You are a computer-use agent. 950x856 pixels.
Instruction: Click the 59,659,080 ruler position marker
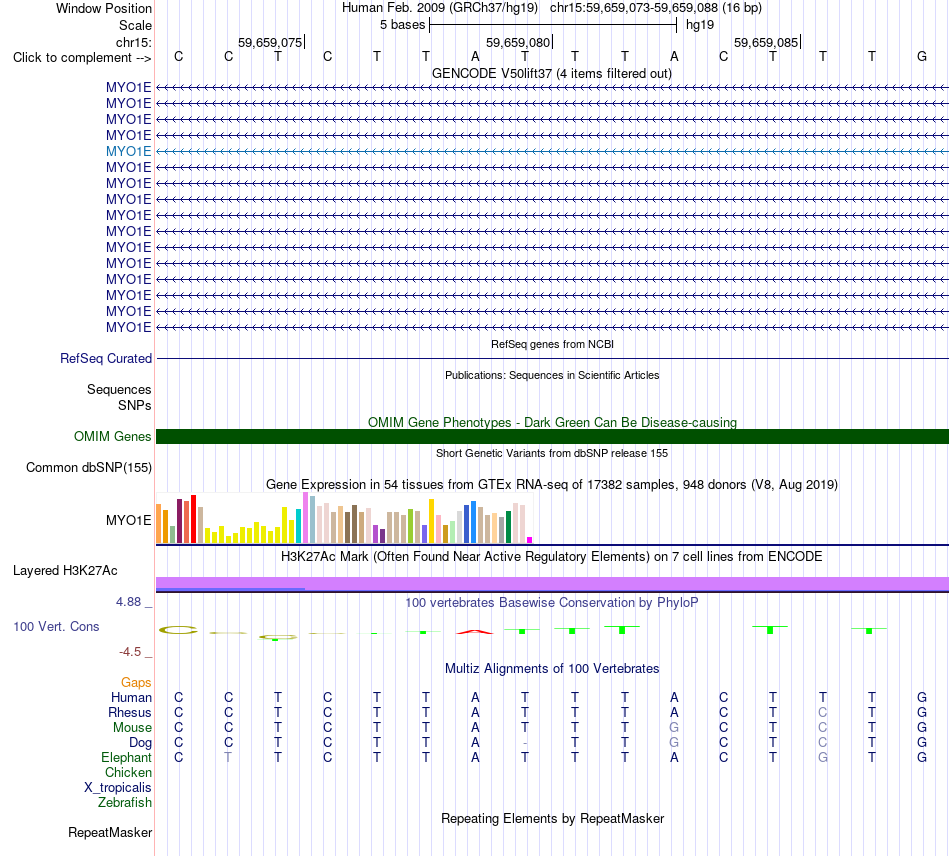click(519, 42)
